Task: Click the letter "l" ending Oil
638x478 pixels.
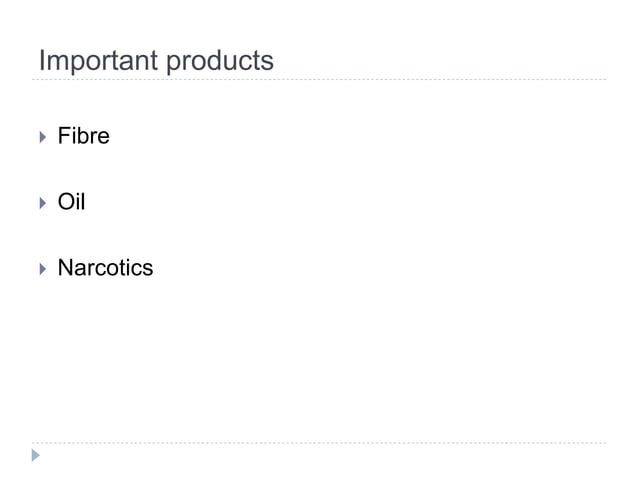Action: 83,202
